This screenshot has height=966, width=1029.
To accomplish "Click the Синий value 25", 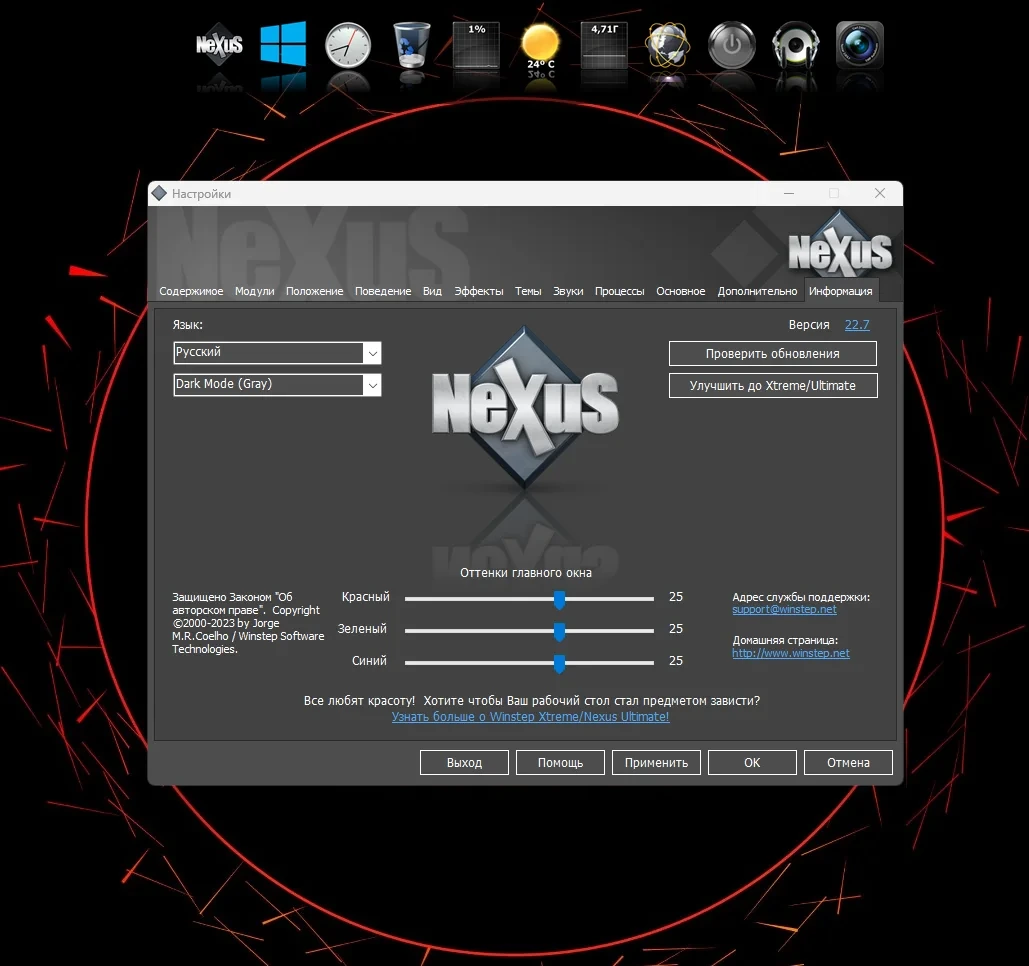I will coord(676,661).
